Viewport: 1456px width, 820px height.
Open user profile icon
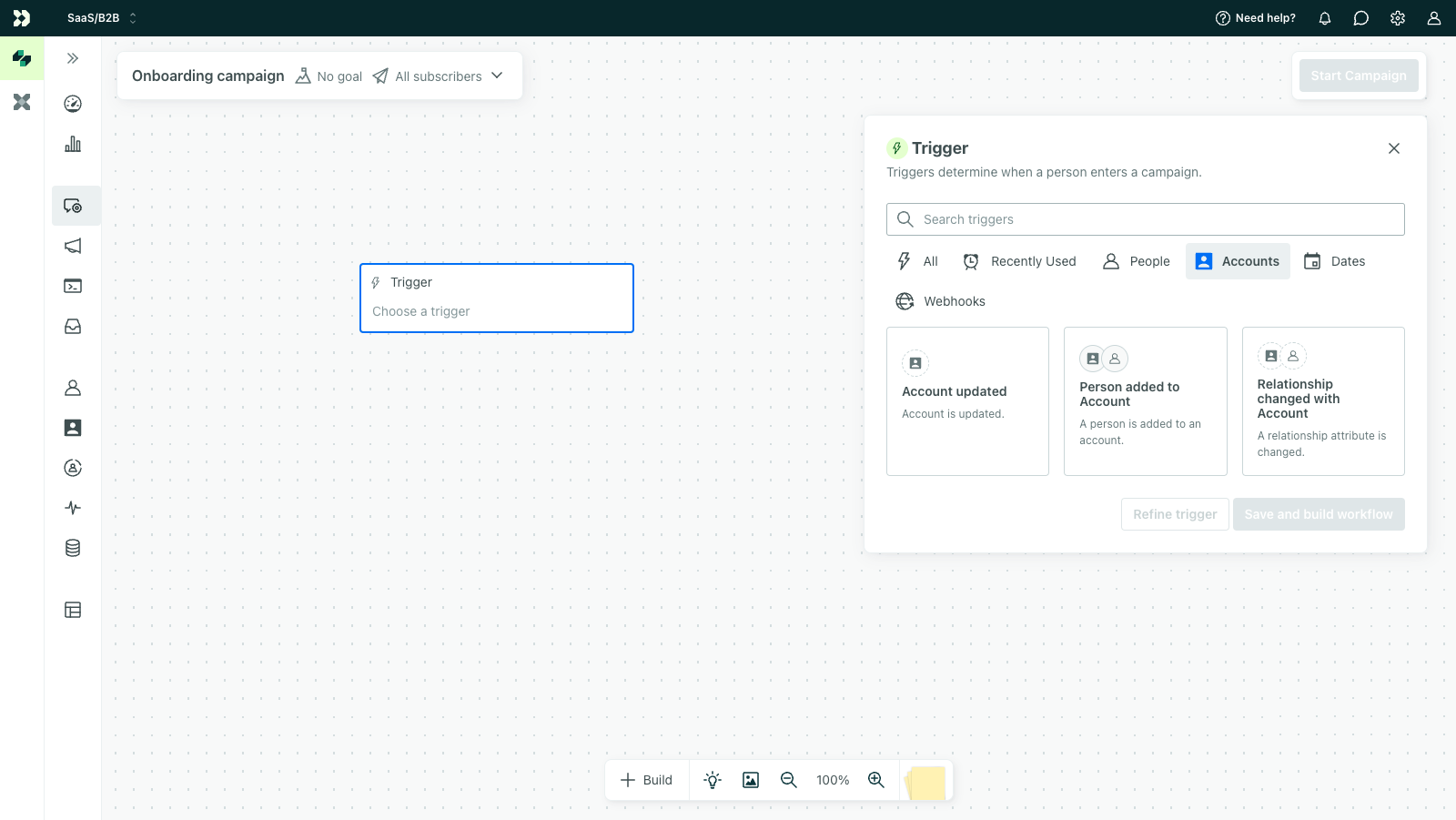click(x=1434, y=18)
